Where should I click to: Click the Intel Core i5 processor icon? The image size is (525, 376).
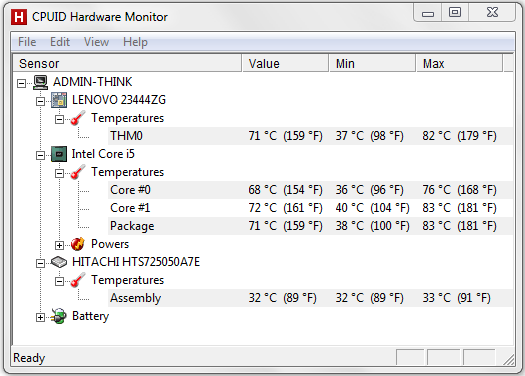(59, 154)
